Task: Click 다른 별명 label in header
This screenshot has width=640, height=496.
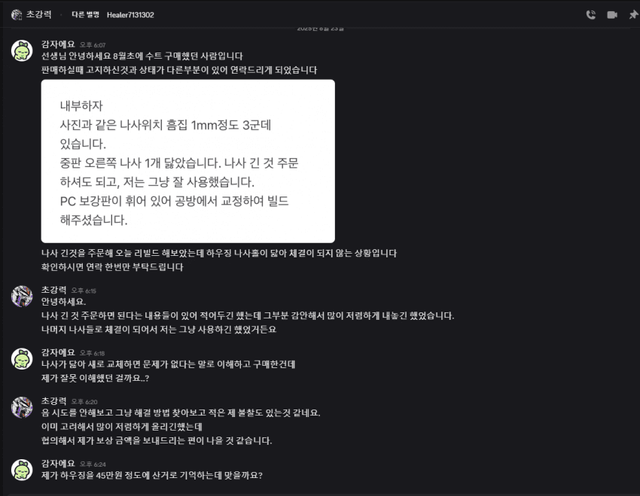Action: (x=85, y=15)
